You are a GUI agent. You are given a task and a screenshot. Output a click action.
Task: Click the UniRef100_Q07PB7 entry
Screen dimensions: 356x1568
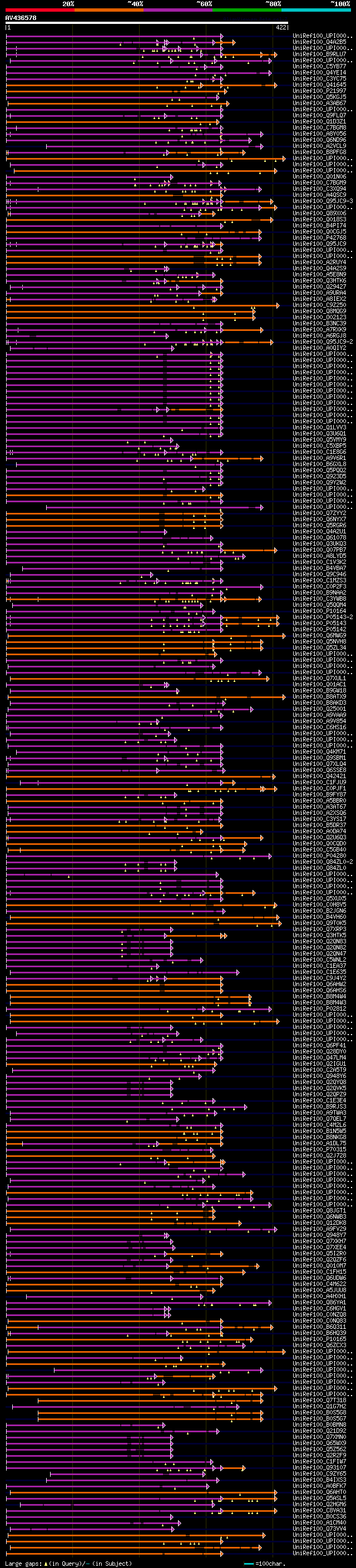(x=319, y=550)
